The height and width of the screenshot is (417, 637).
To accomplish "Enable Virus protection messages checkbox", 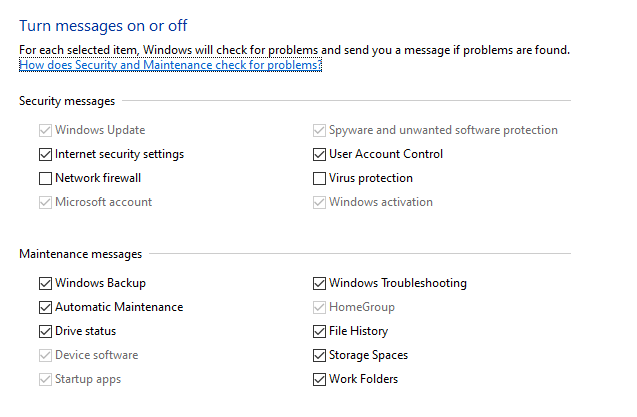I will pos(319,178).
